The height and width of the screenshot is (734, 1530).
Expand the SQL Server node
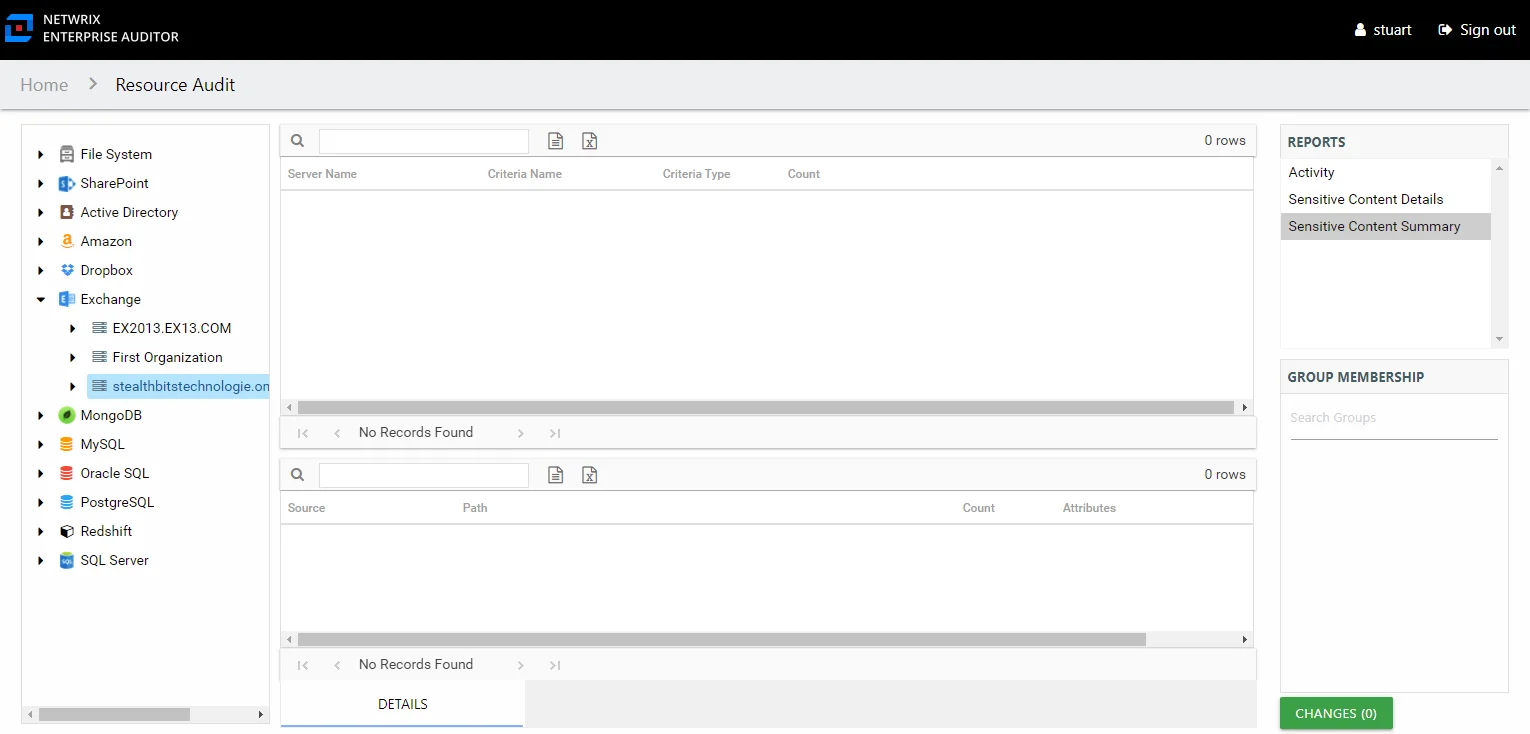point(41,560)
